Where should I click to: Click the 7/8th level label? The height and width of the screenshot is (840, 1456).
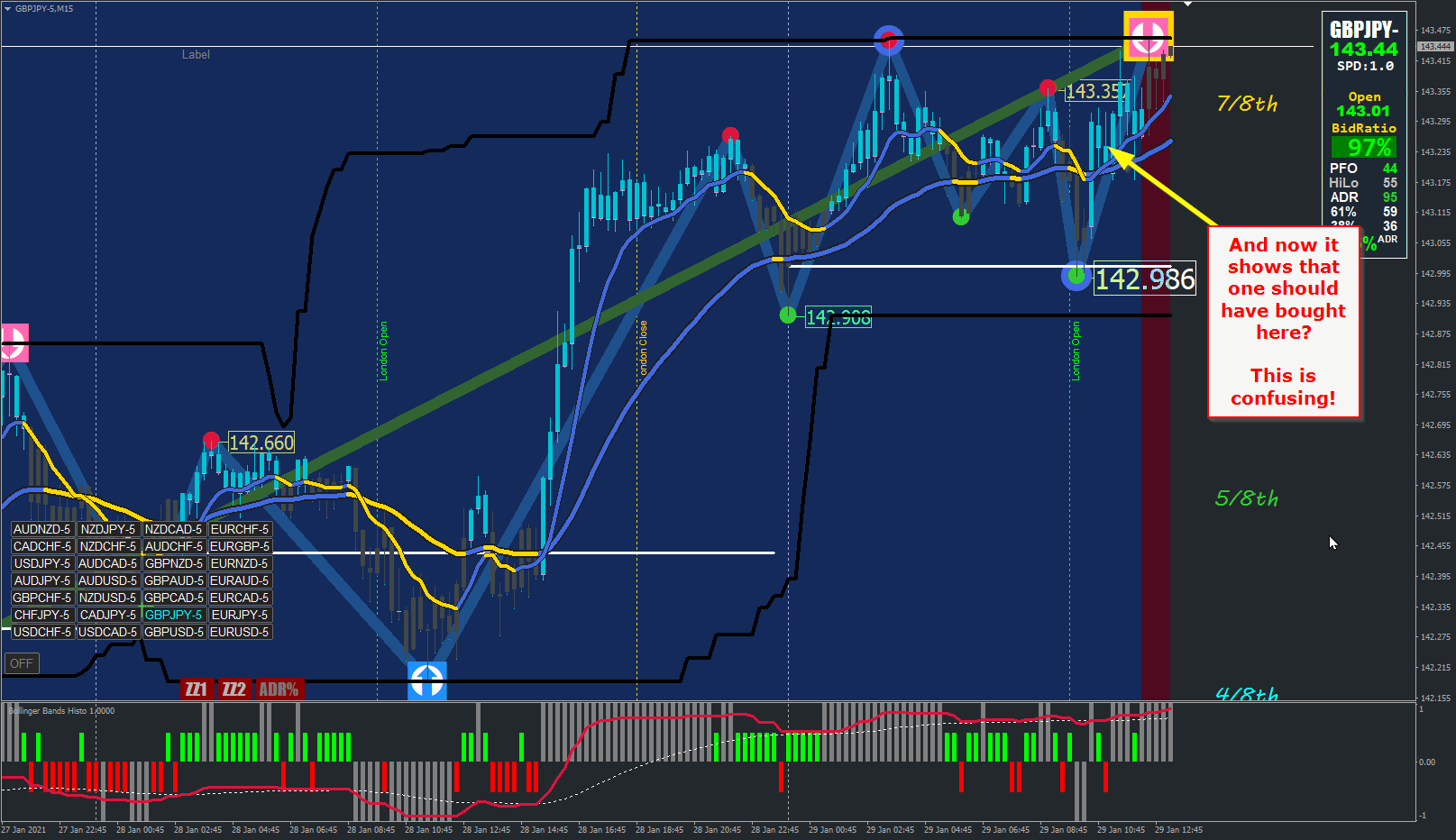pyautogui.click(x=1248, y=104)
